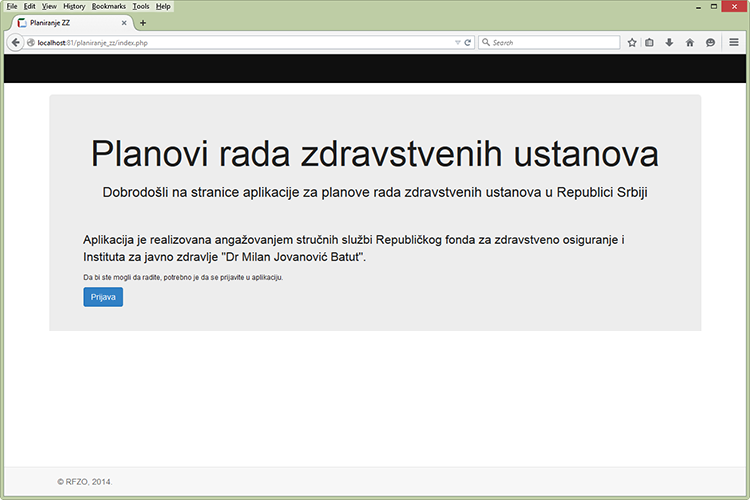Open the Tools menu
Viewport: 750px width, 500px height.
point(141,6)
